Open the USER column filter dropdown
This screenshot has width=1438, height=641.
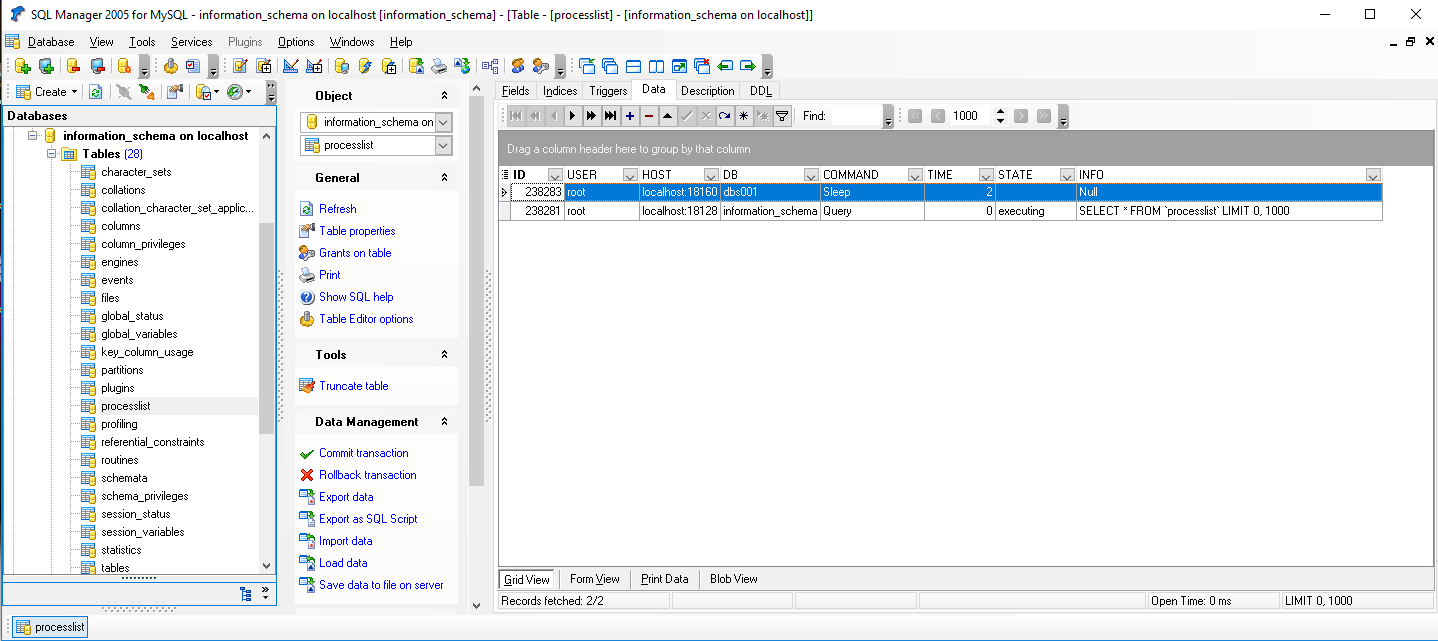pos(631,175)
